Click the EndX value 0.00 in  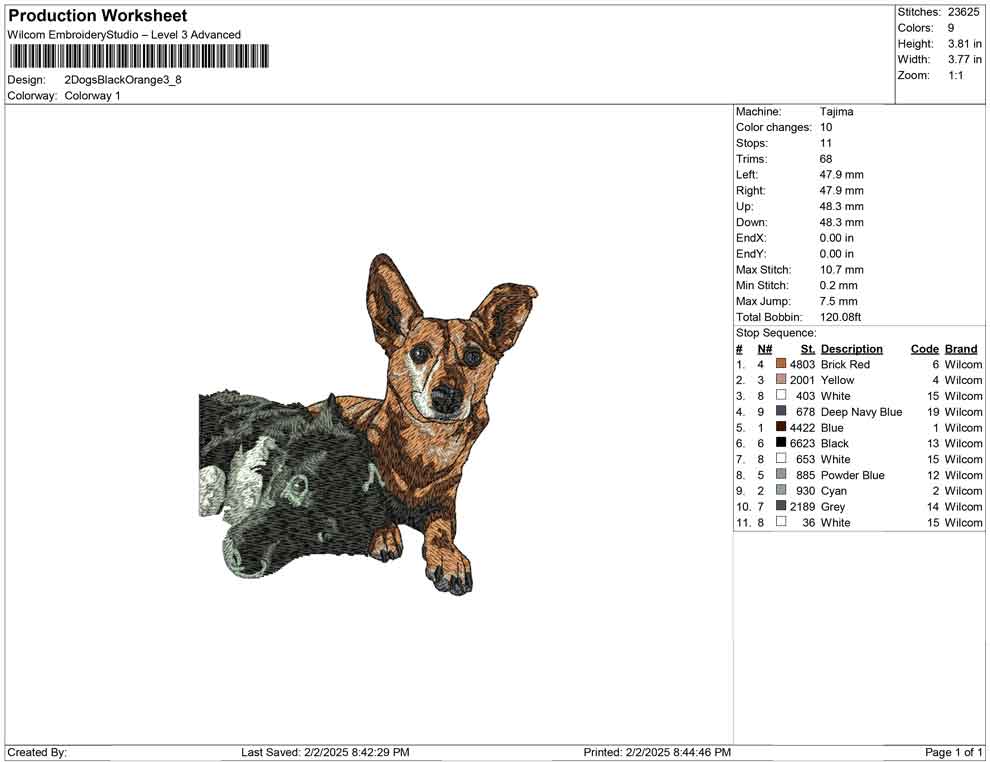(837, 238)
